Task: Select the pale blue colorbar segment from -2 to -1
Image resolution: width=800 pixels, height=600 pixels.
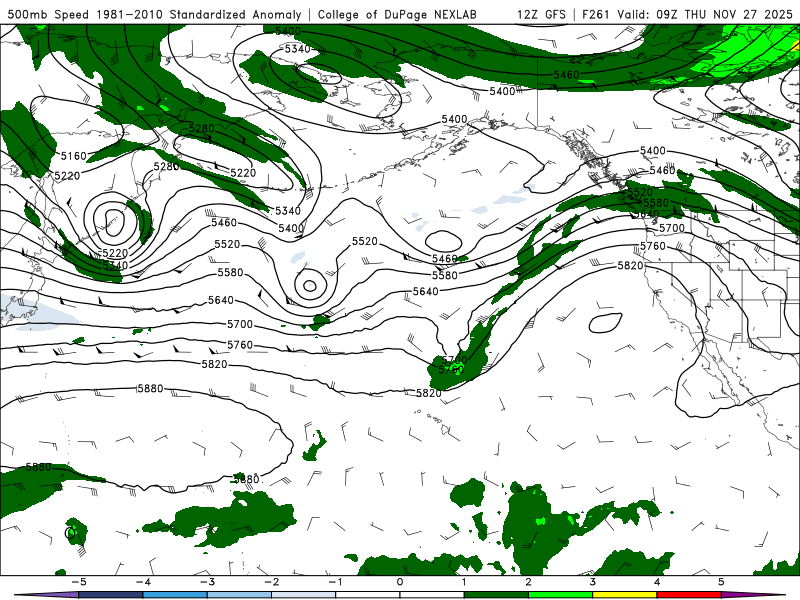Action: click(x=304, y=595)
